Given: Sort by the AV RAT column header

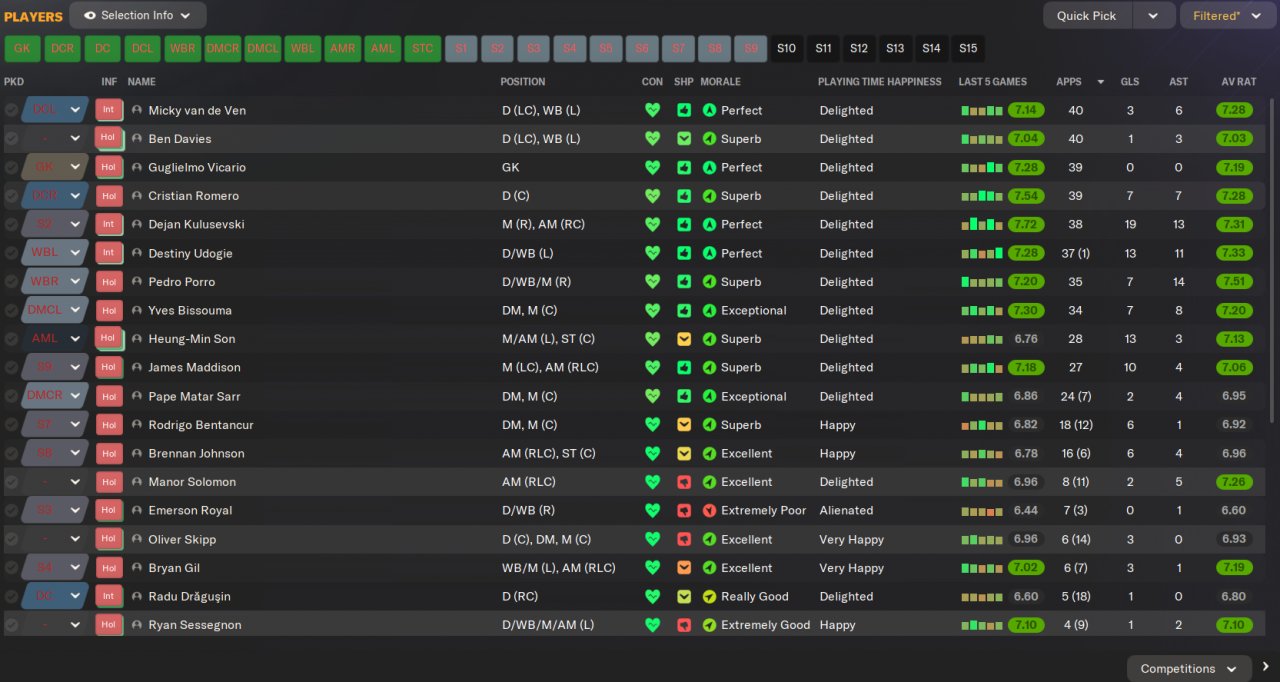Looking at the screenshot, I should point(1238,82).
